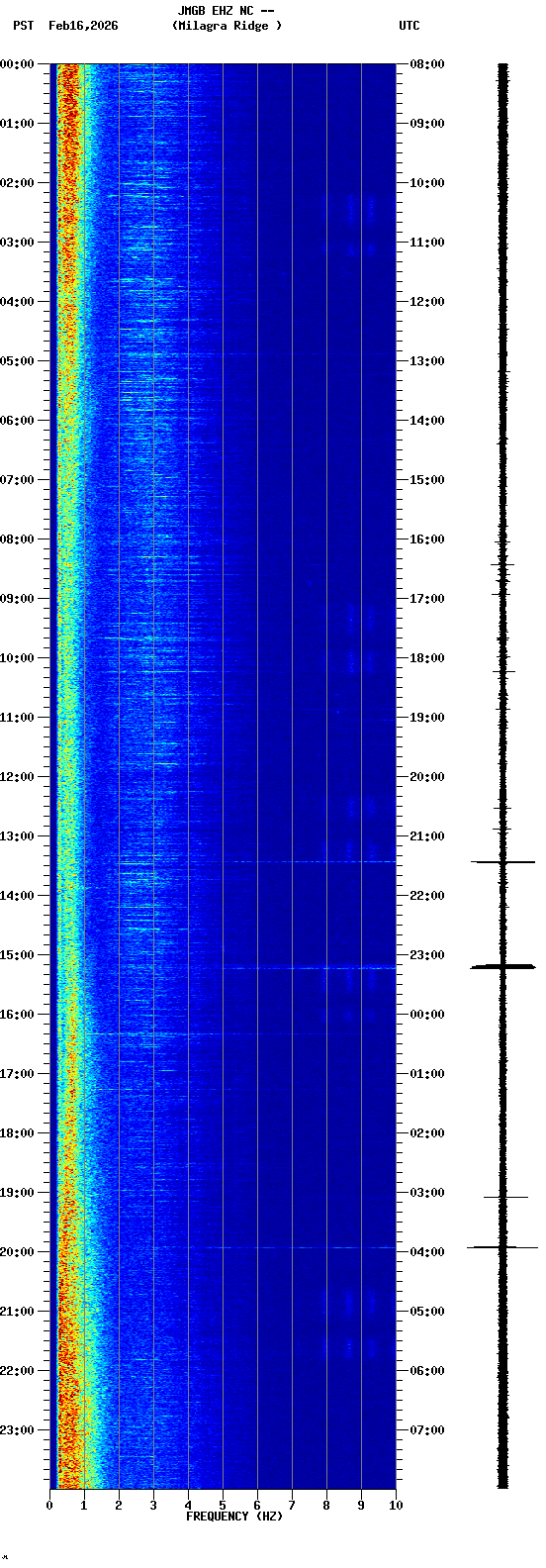Screen dimensions: 546x1568
Task: Click the 07:00 UTC time label
Action: point(427,1430)
